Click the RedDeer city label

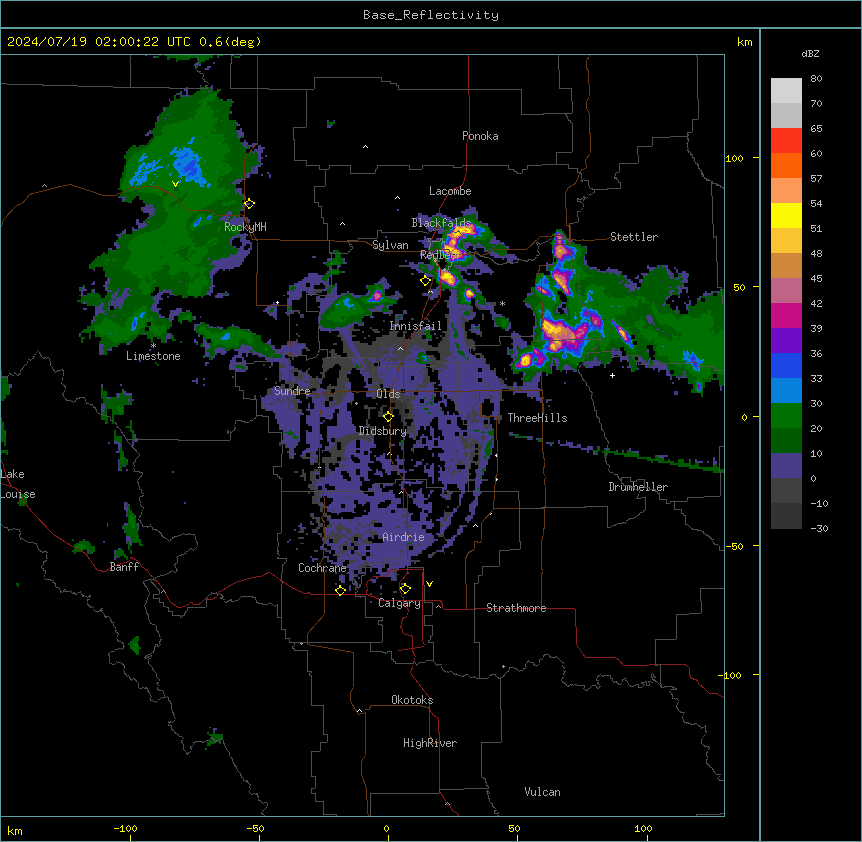[x=440, y=254]
